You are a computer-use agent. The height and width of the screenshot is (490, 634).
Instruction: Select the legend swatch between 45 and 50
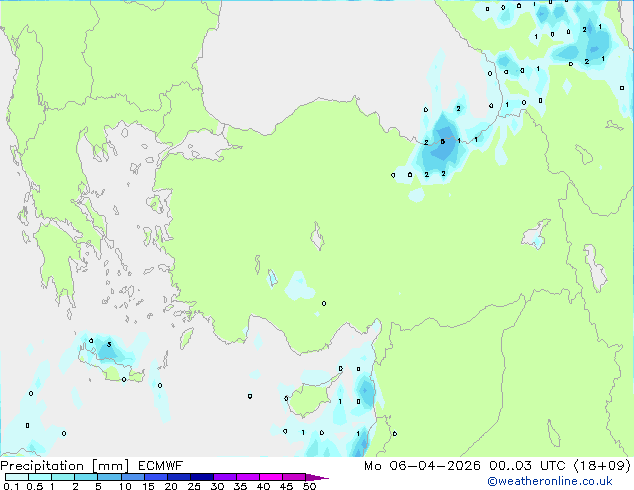(x=294, y=477)
